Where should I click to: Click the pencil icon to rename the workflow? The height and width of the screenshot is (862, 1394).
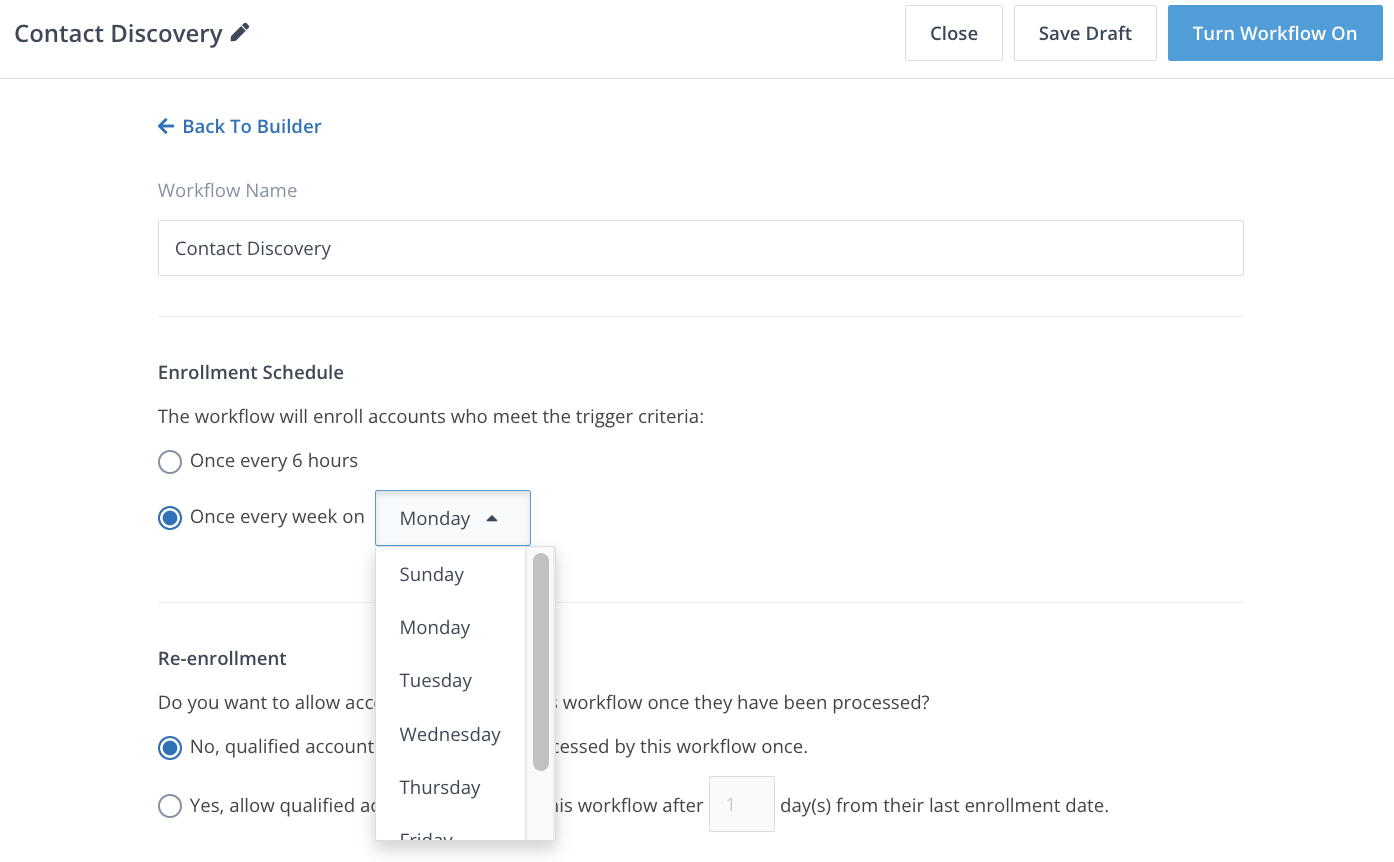click(238, 32)
